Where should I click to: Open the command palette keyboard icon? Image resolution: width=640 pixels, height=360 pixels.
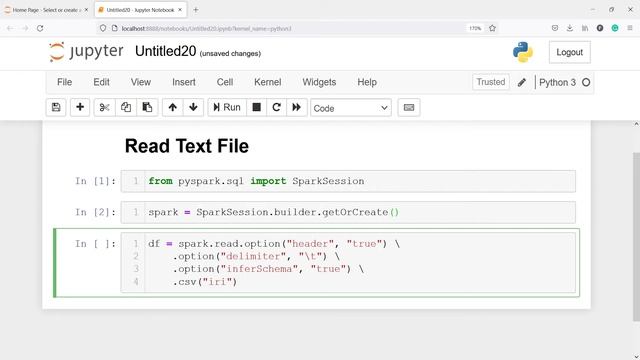point(409,107)
